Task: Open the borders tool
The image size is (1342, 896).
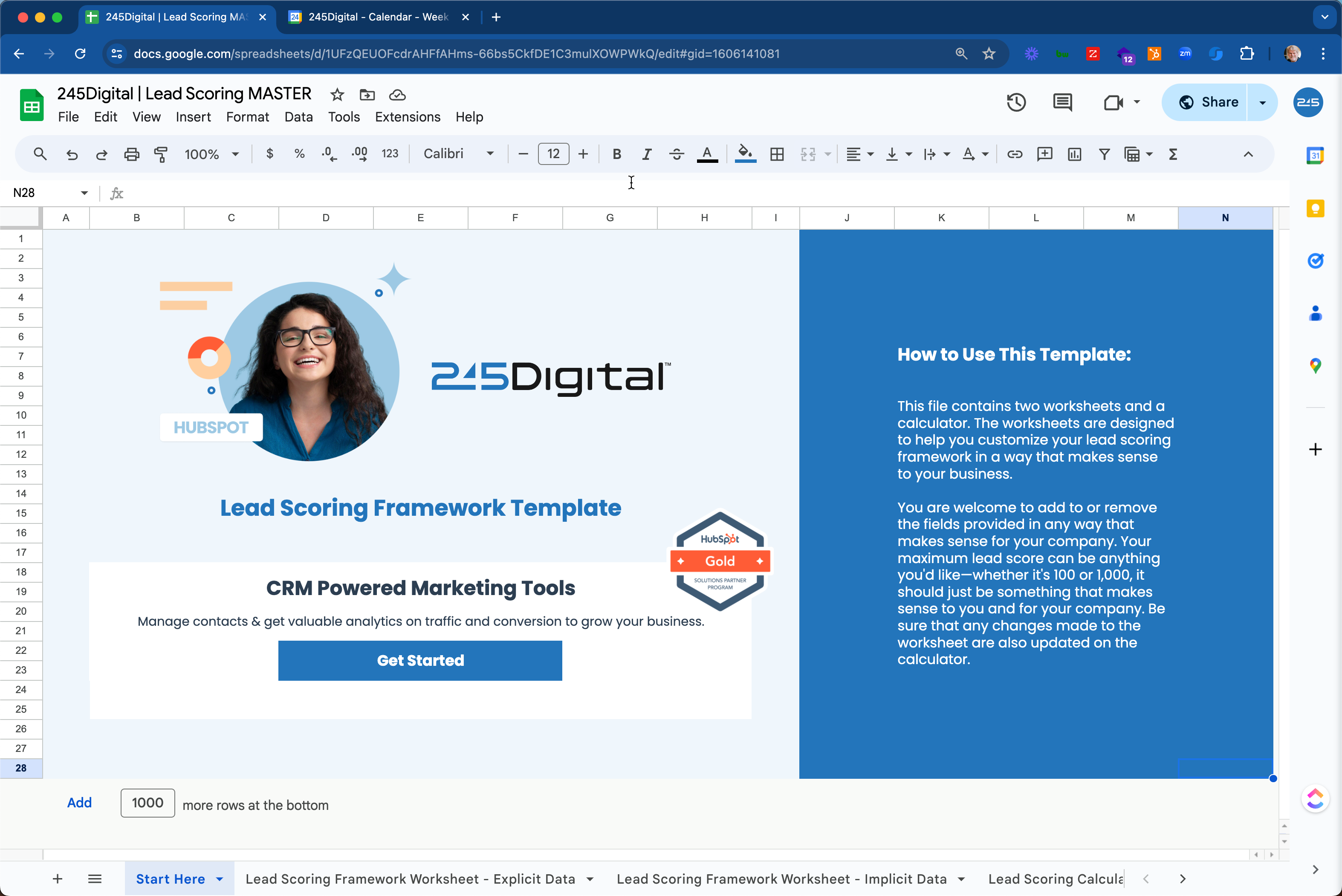Action: (777, 154)
